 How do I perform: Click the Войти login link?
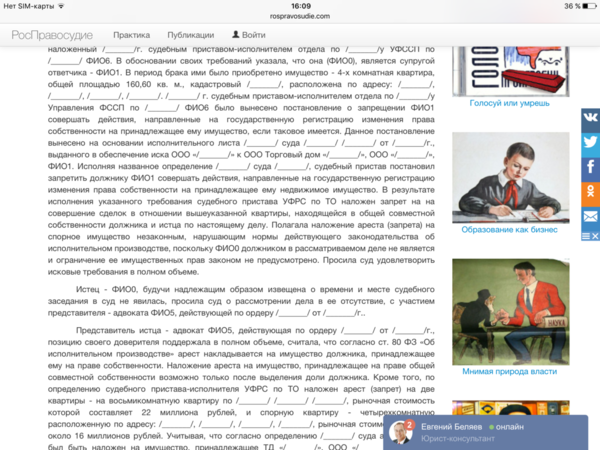click(254, 35)
